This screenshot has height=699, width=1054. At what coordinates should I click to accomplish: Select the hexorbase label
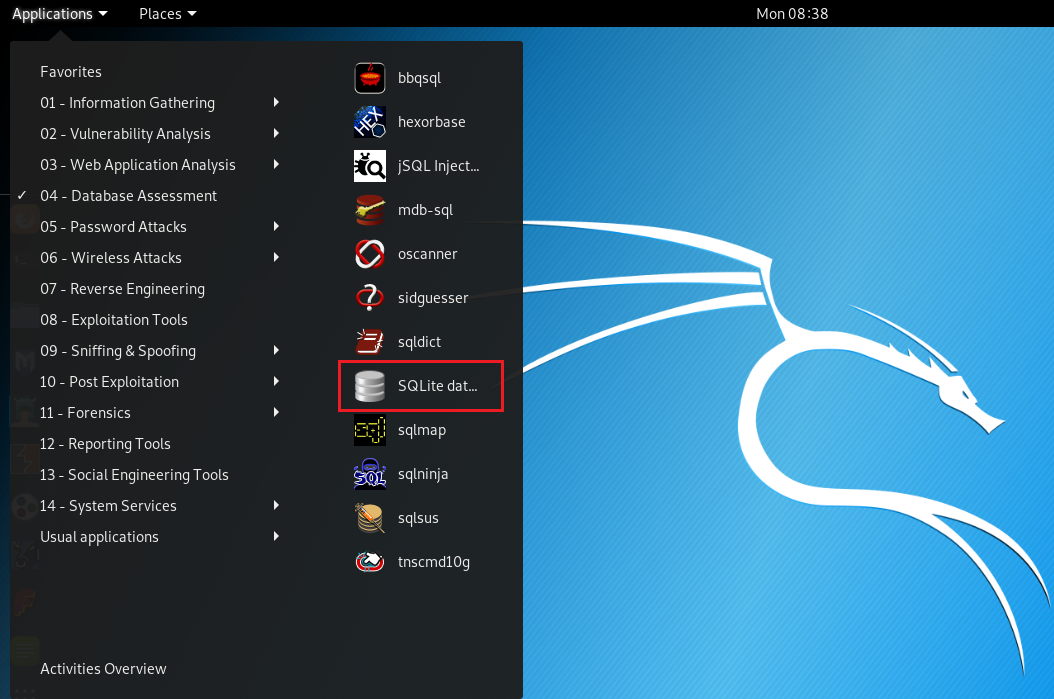432,122
